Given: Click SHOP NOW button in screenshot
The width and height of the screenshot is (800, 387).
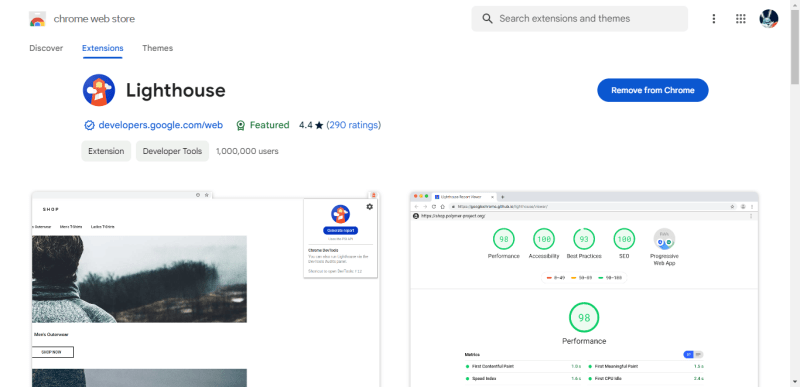Looking at the screenshot, I should pos(53,352).
